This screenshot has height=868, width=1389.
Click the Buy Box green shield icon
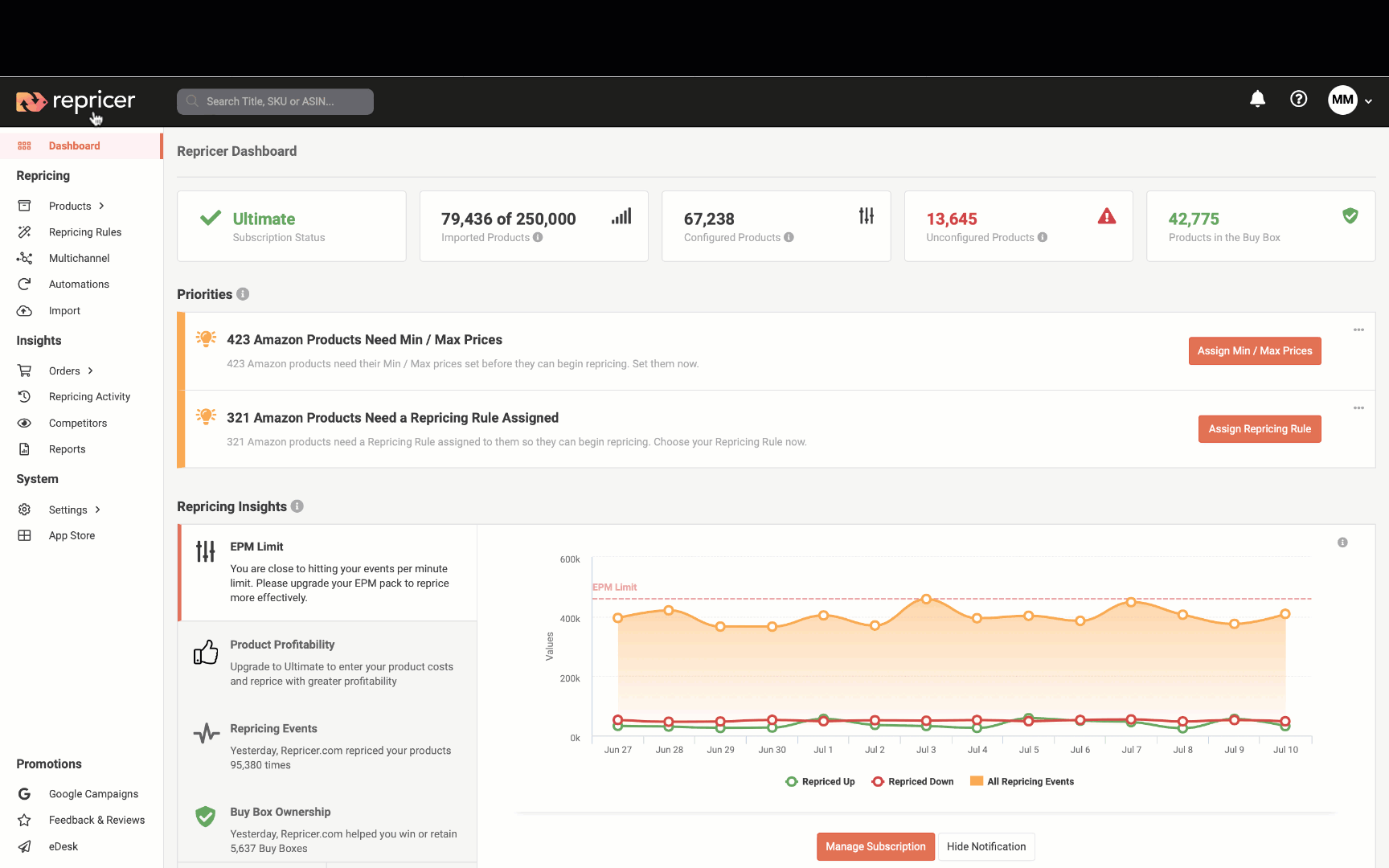coord(1350,215)
